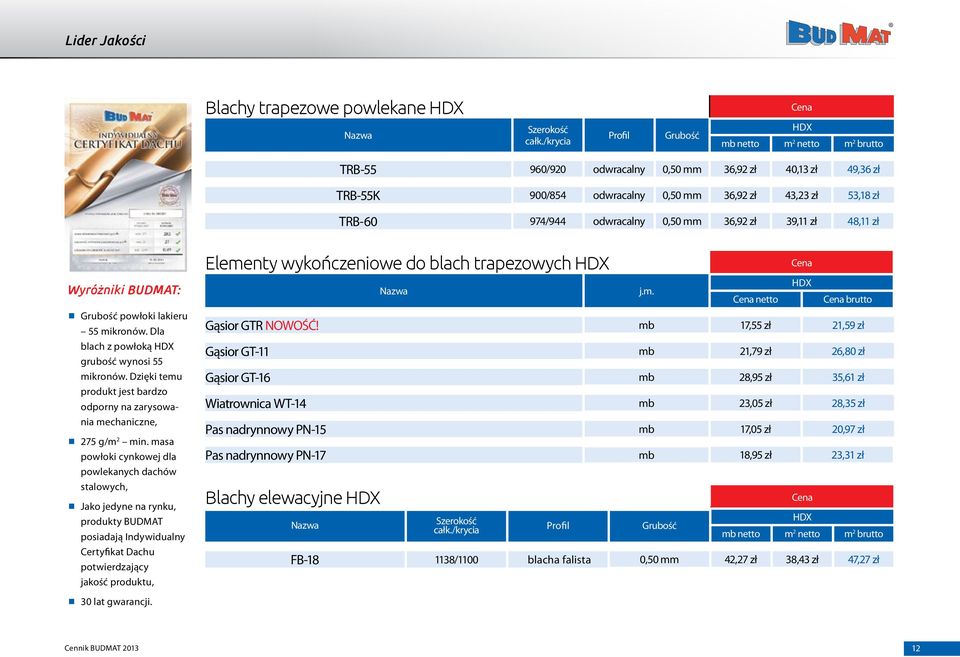The height and width of the screenshot is (657, 960).
Task: Select gross price 26,80 zł
Action: coord(848,351)
